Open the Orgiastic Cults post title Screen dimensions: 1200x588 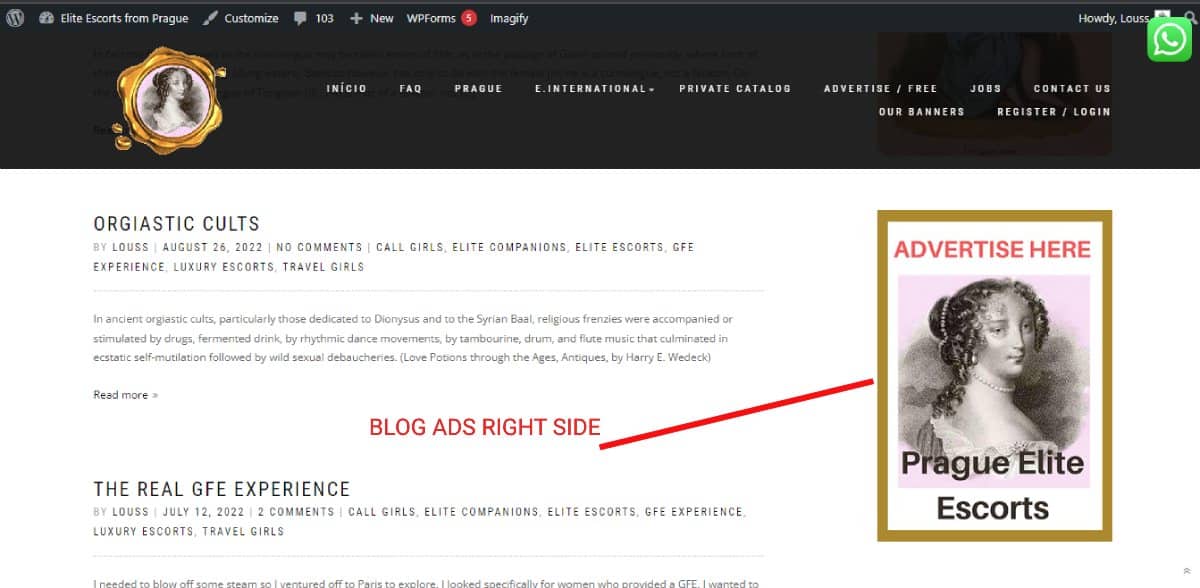click(x=176, y=224)
